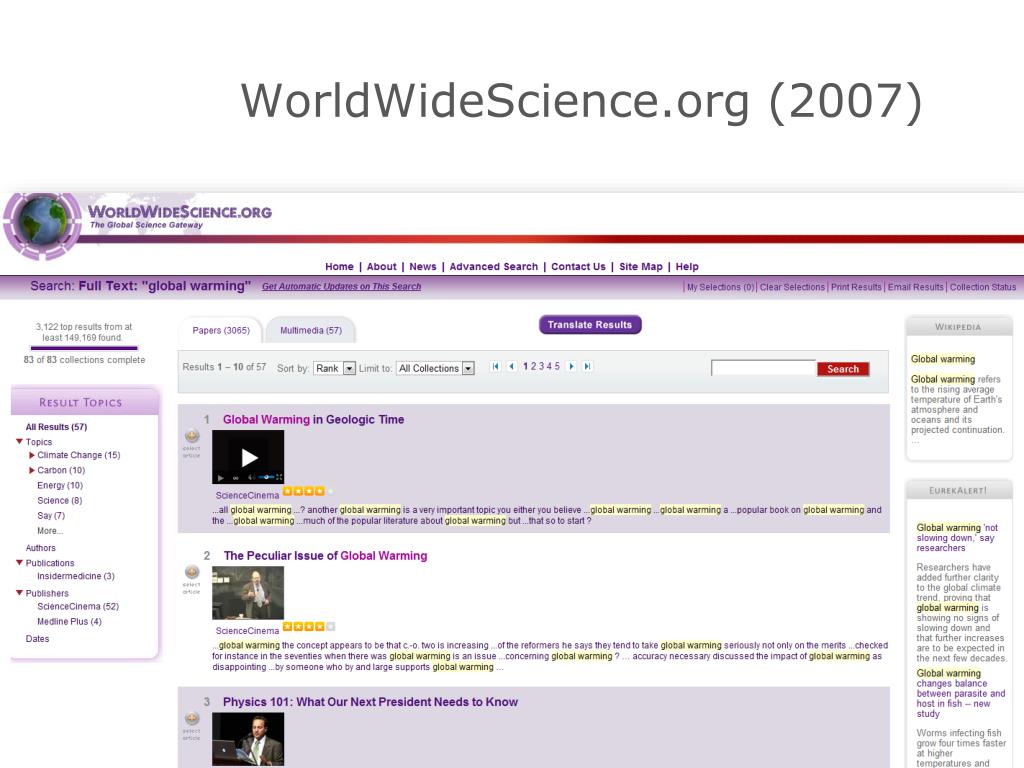Click into the search-within-results input field
This screenshot has width=1024, height=768.
pos(763,368)
